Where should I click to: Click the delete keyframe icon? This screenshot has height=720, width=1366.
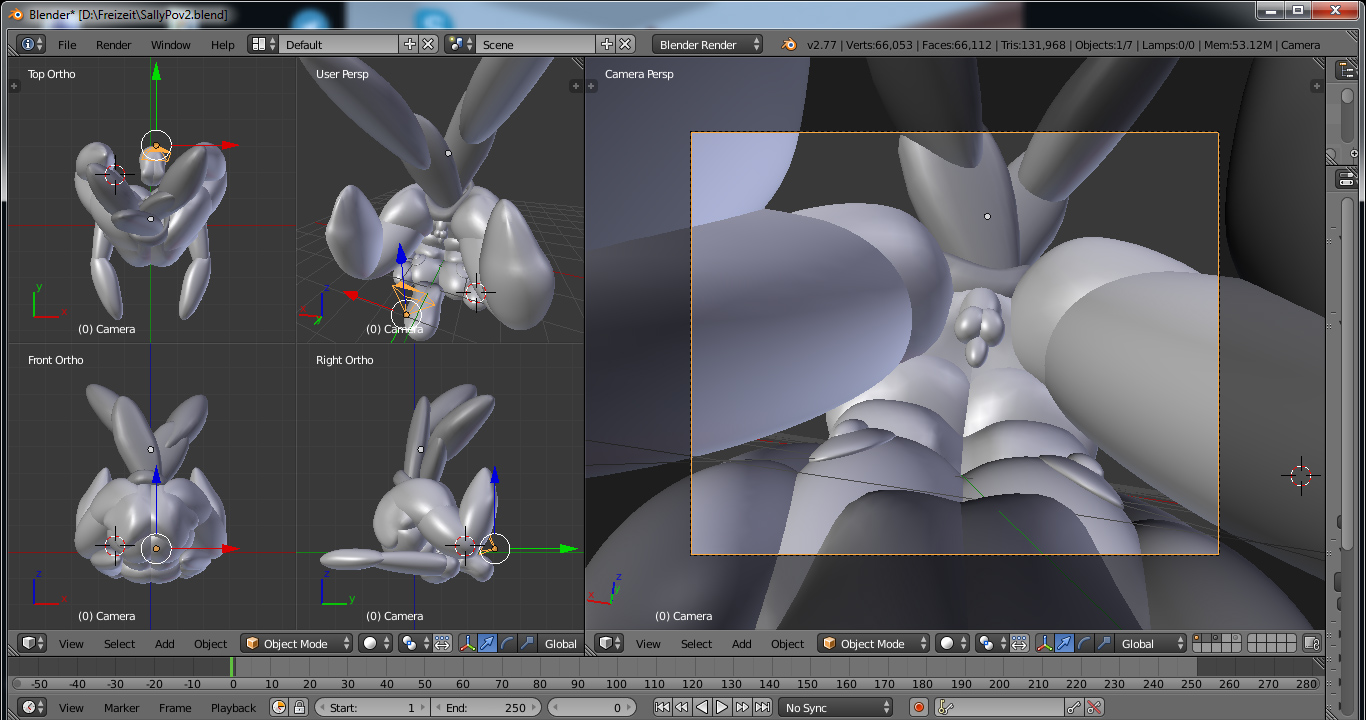pos(1094,708)
